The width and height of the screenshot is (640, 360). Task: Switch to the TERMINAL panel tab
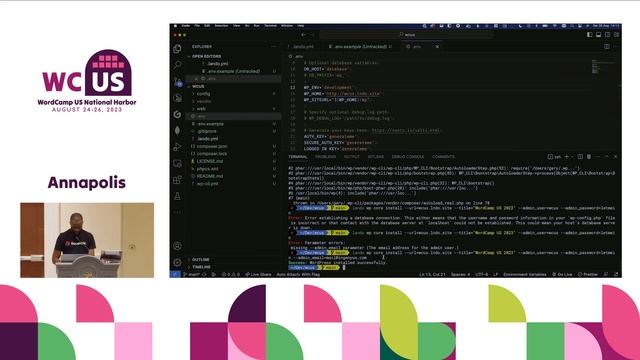click(298, 157)
